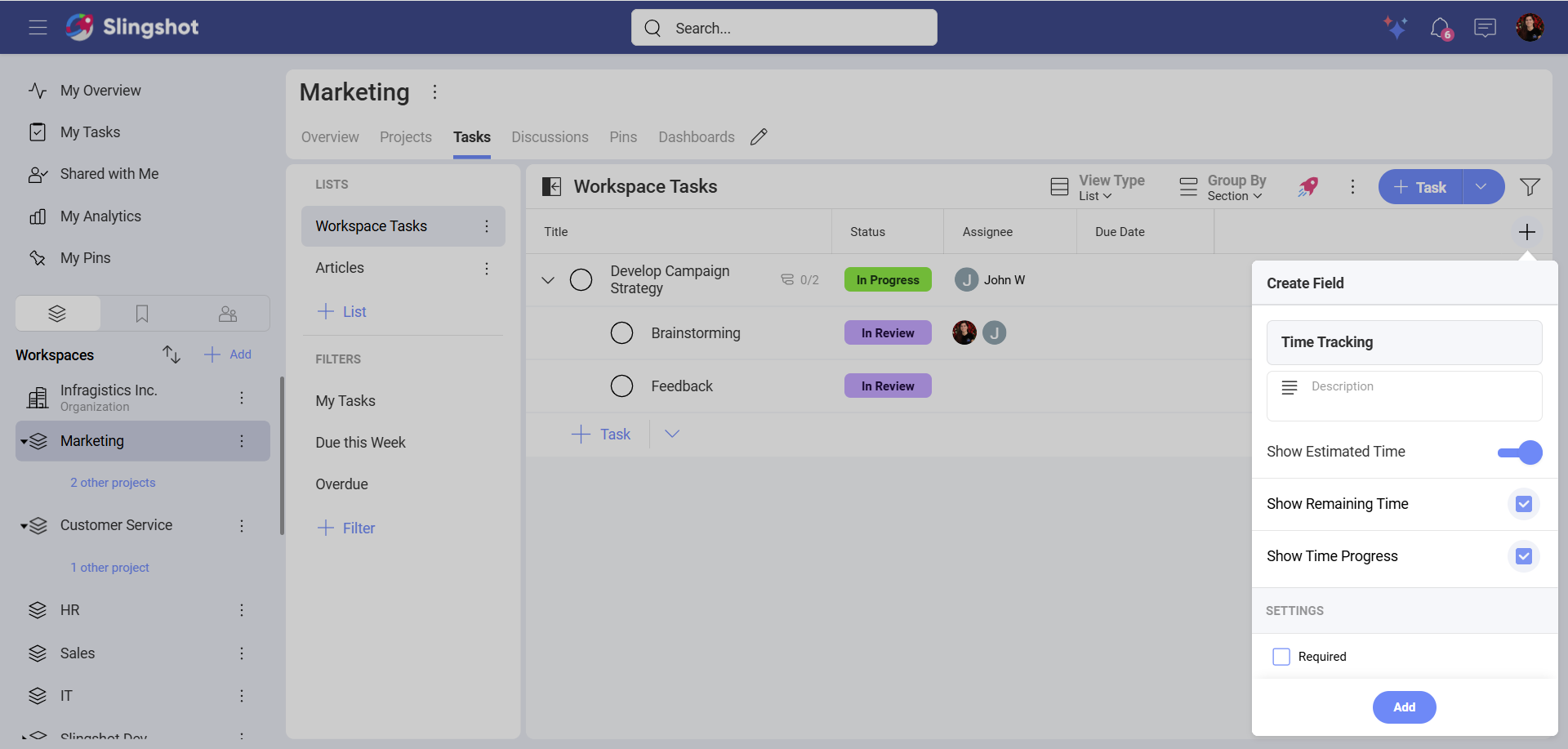The image size is (1568, 749).
Task: Open subtasks count 0/2 indicator
Action: coord(800,280)
